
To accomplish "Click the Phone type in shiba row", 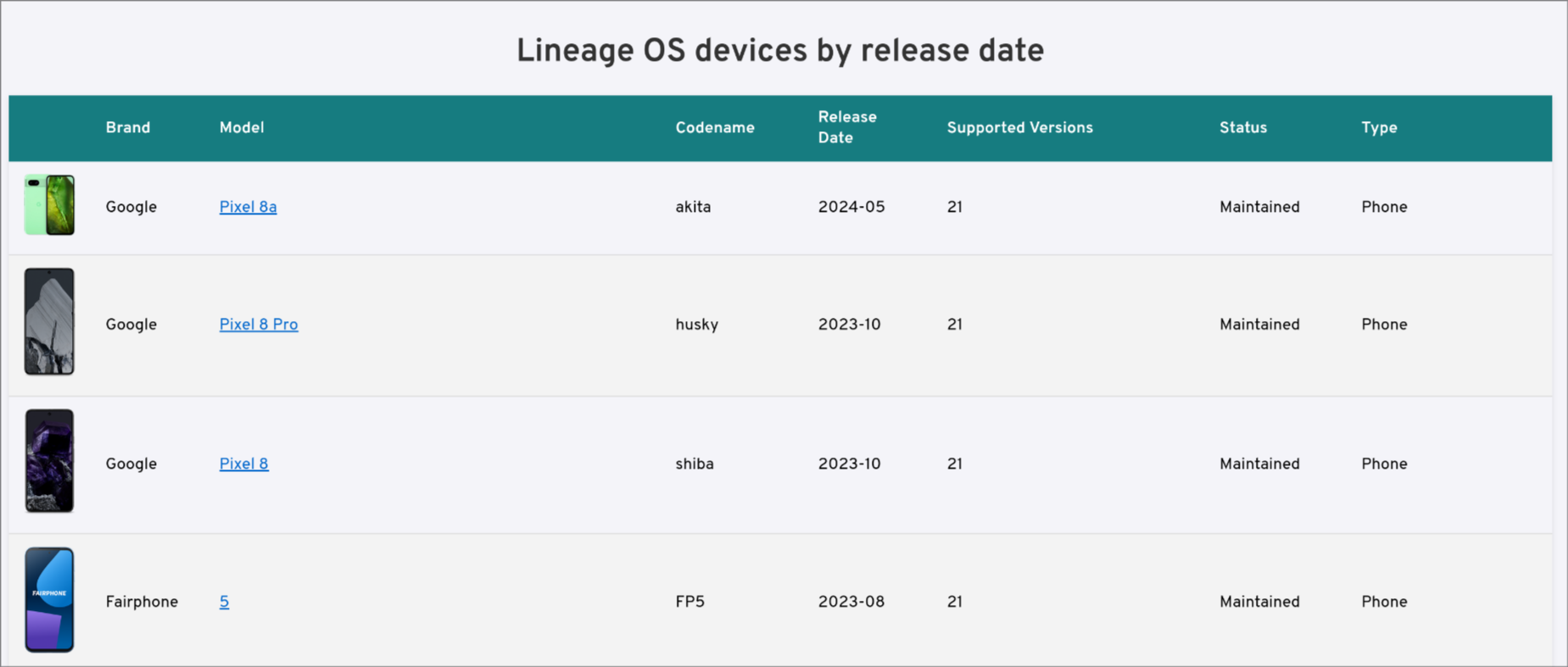I will click(x=1384, y=464).
